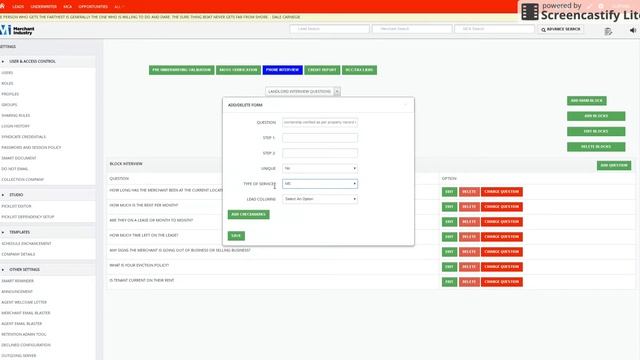Click the Add Question button

coord(614,165)
